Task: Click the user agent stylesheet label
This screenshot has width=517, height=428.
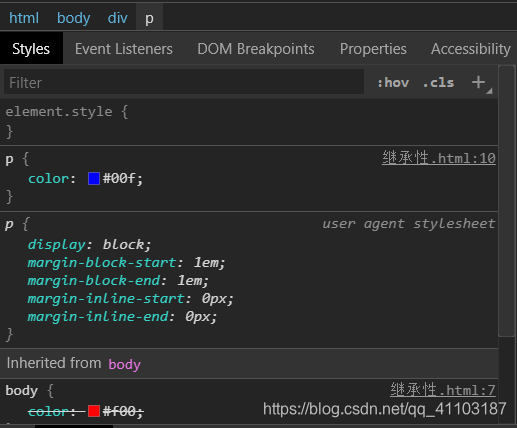Action: pyautogui.click(x=409, y=224)
